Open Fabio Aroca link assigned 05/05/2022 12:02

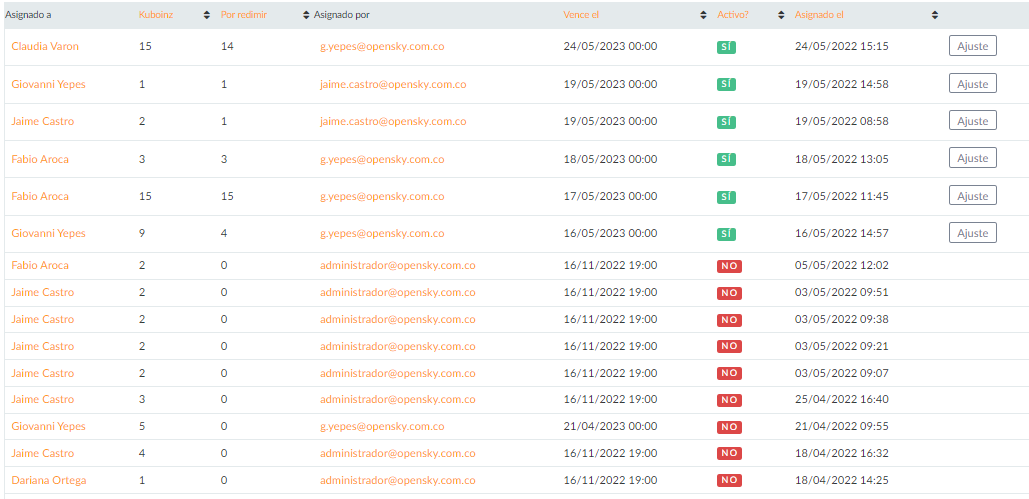click(40, 265)
